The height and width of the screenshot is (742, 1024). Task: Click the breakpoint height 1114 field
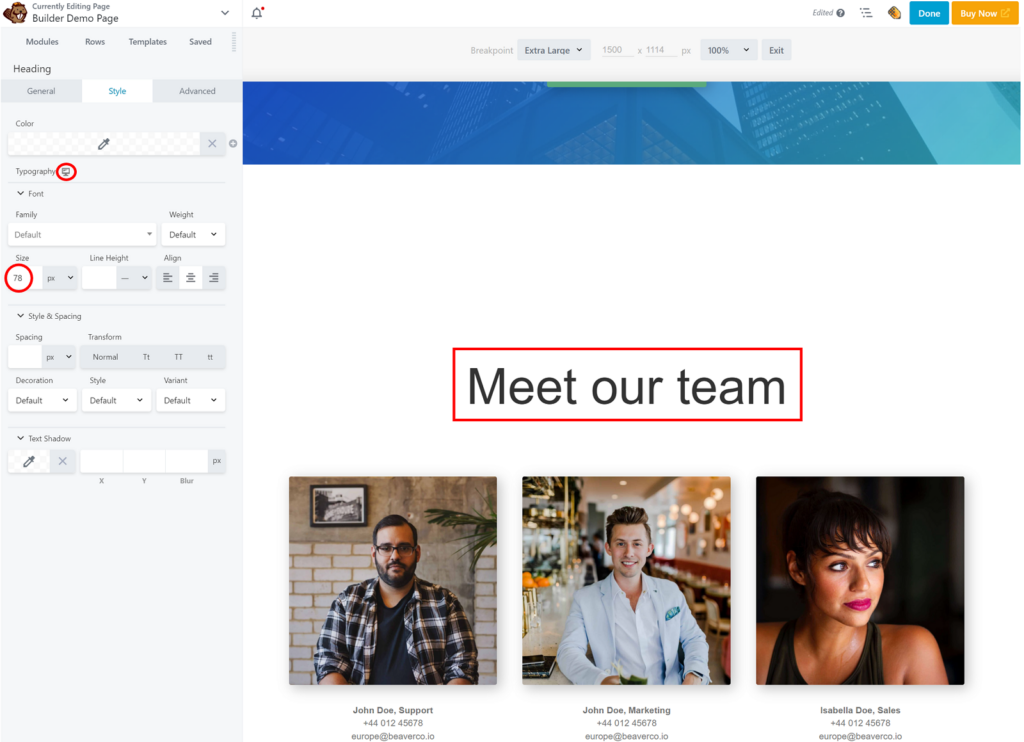pyautogui.click(x=660, y=50)
